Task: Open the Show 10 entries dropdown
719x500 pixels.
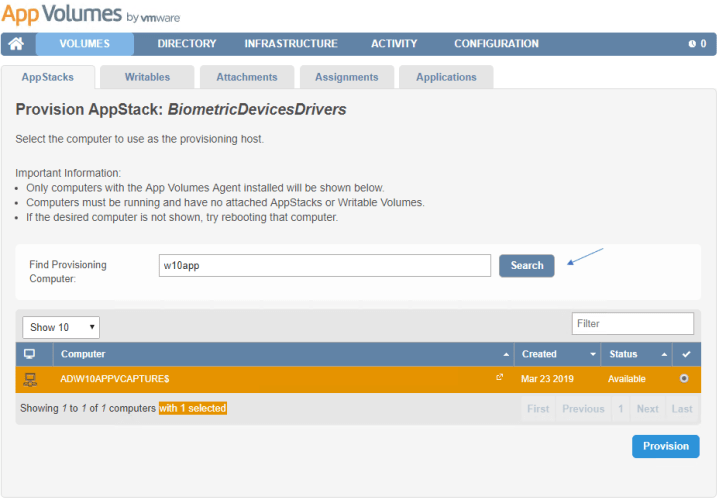Action: coord(61,327)
